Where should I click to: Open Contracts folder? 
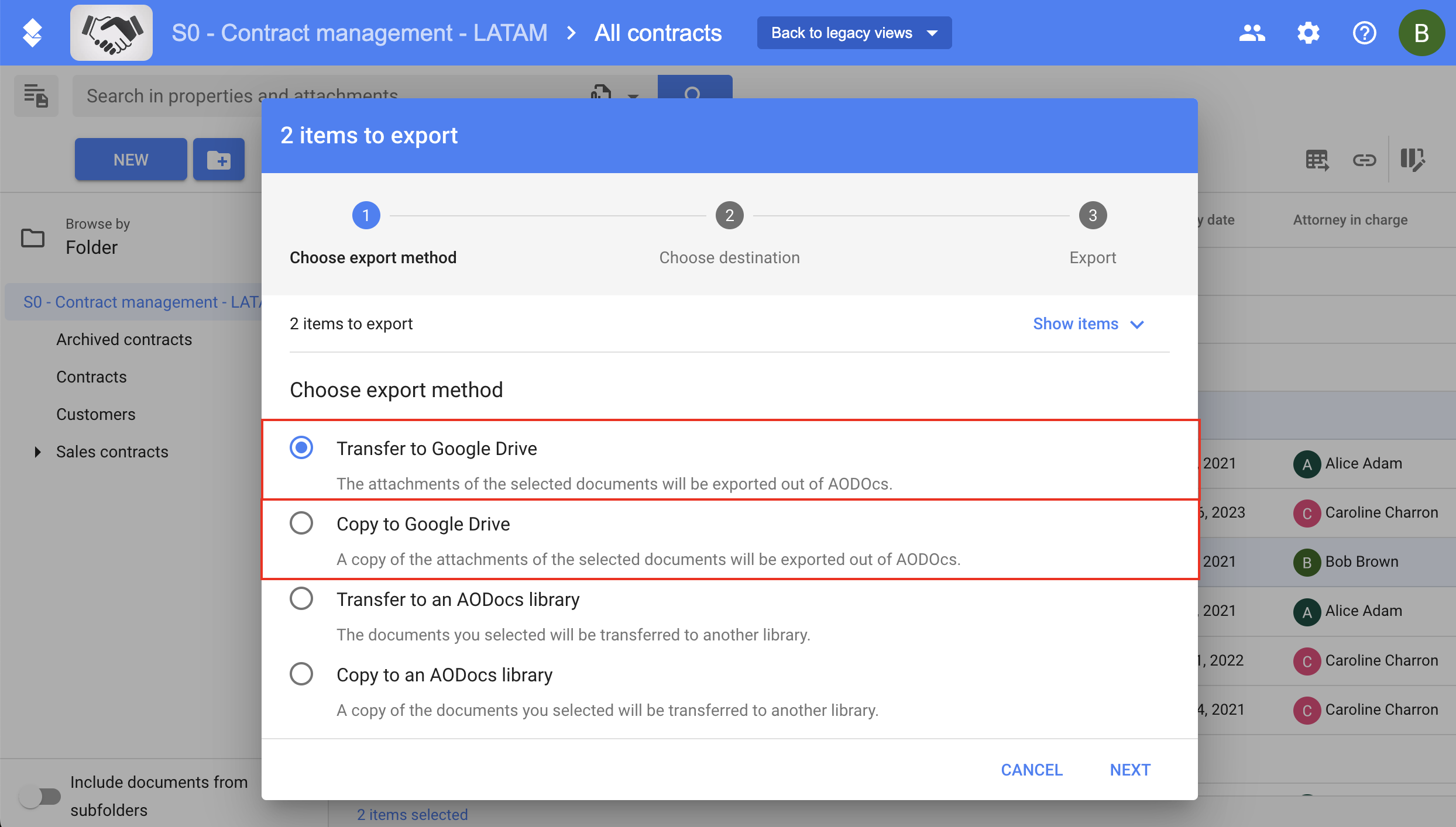(x=91, y=377)
